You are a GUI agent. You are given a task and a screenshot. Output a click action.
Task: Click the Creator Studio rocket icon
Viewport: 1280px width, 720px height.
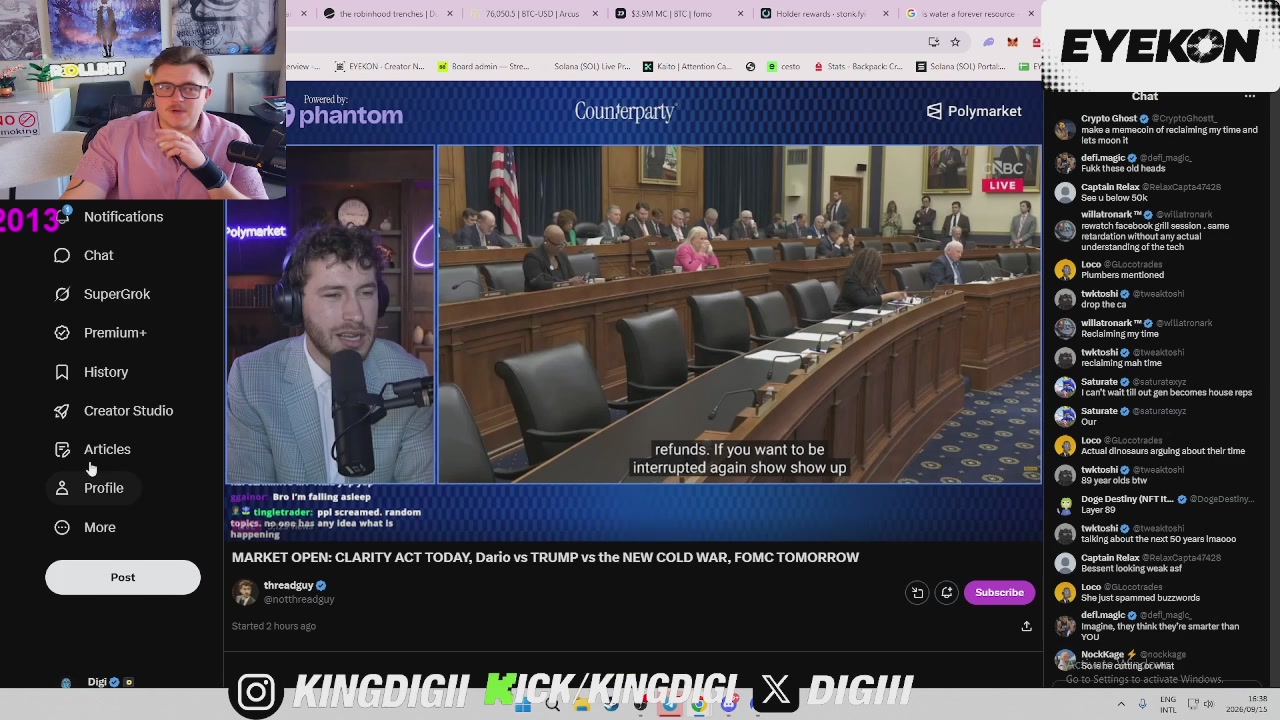coord(62,411)
